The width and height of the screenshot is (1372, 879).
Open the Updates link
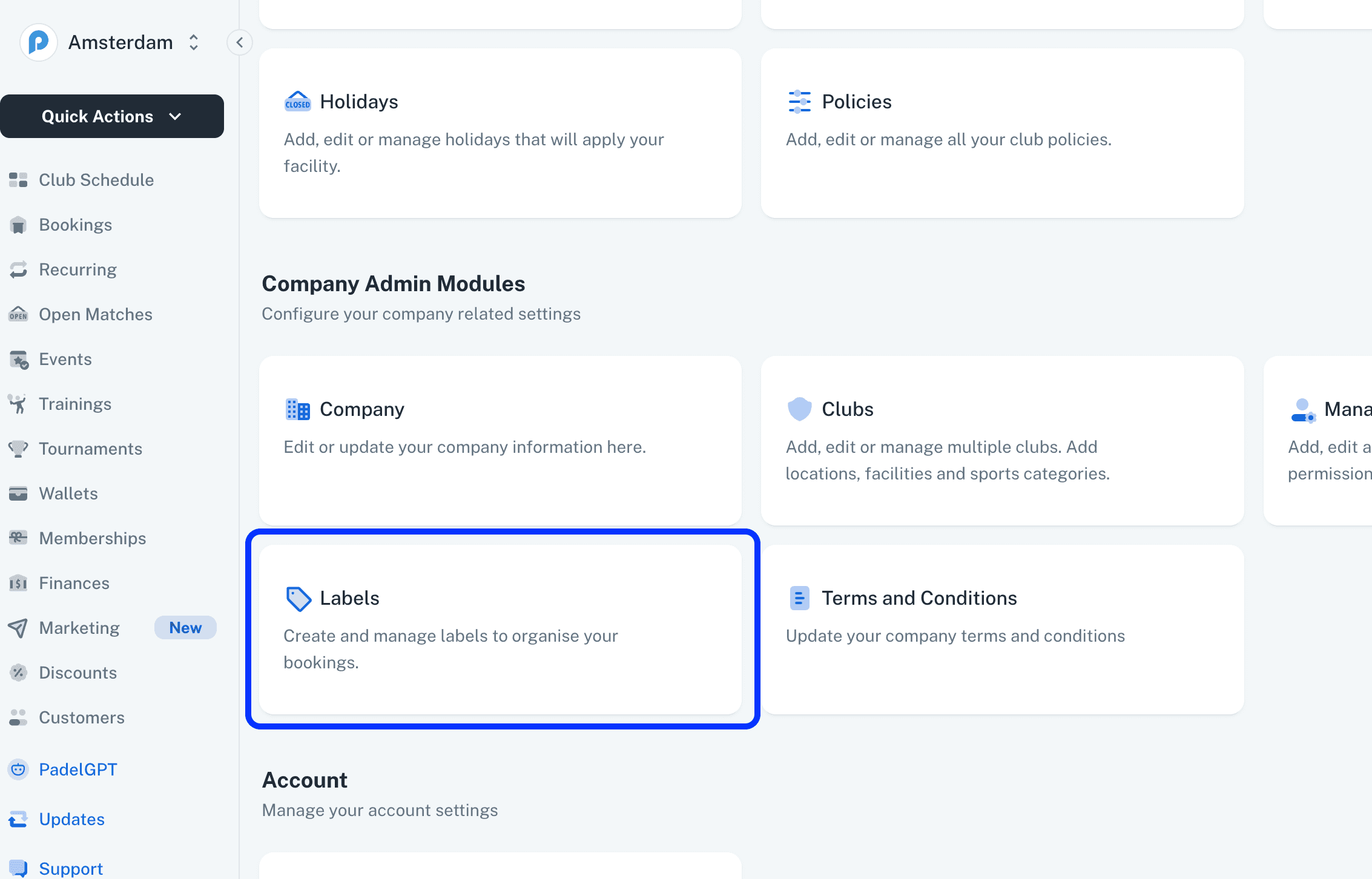click(71, 819)
